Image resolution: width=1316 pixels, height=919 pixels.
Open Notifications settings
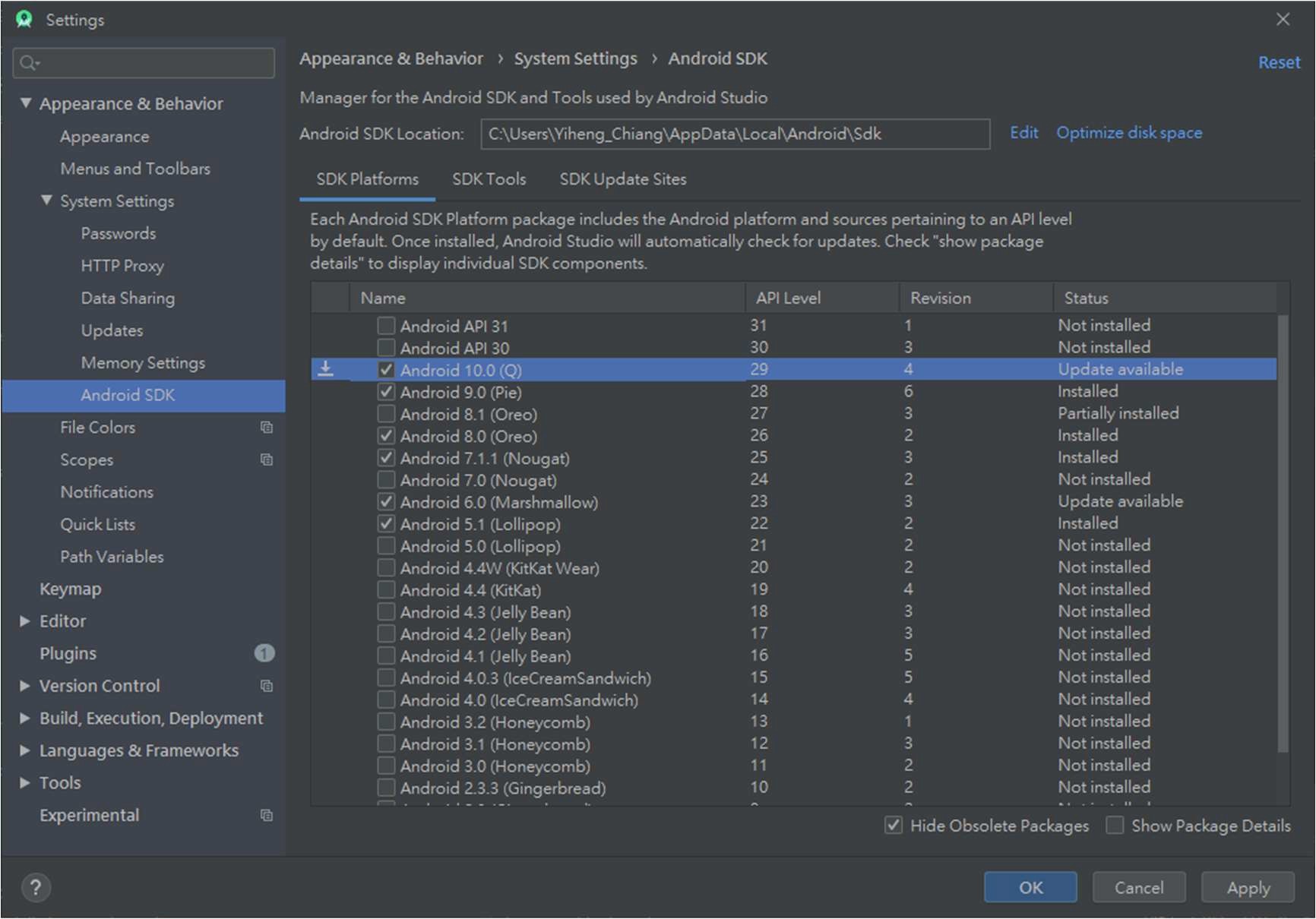point(106,492)
